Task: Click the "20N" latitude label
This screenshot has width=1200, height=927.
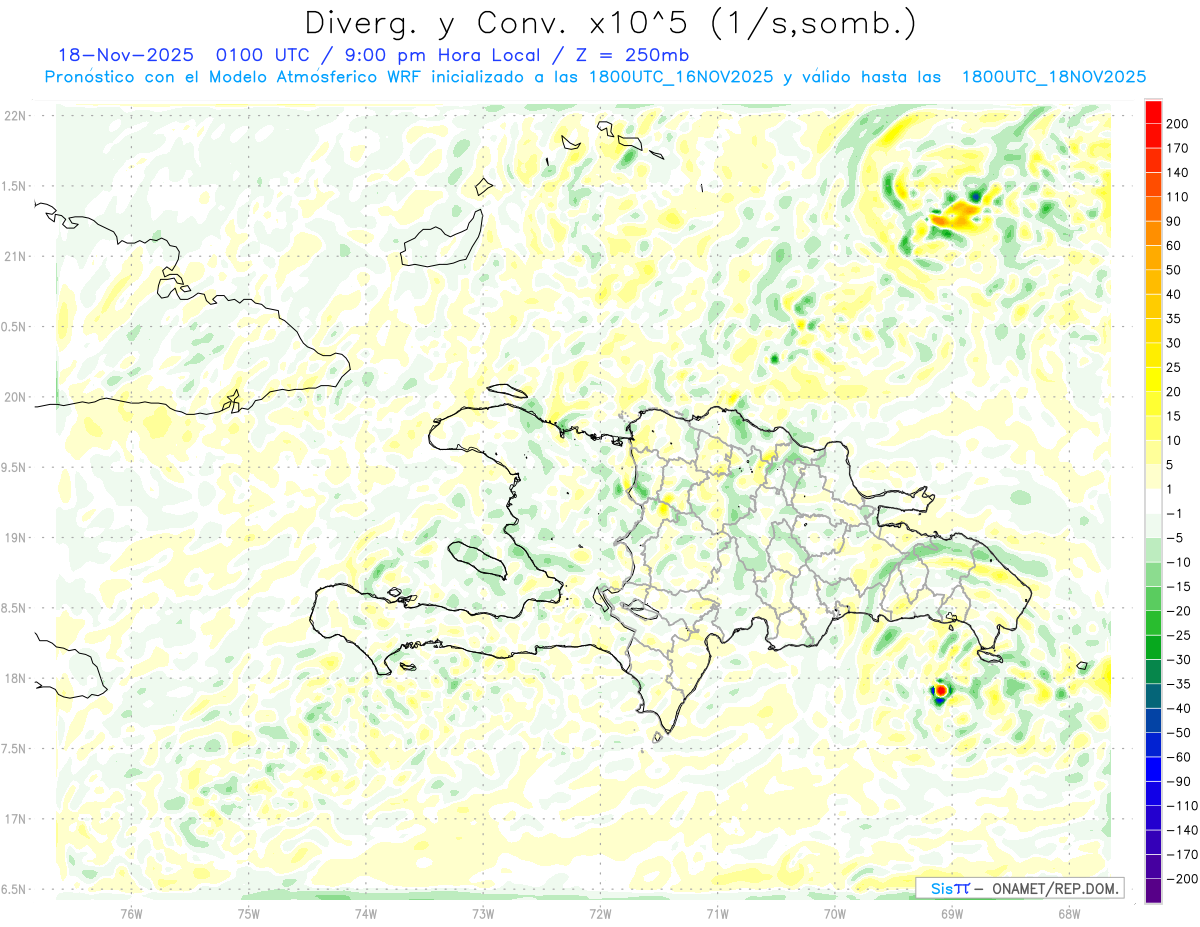Action: (16, 397)
